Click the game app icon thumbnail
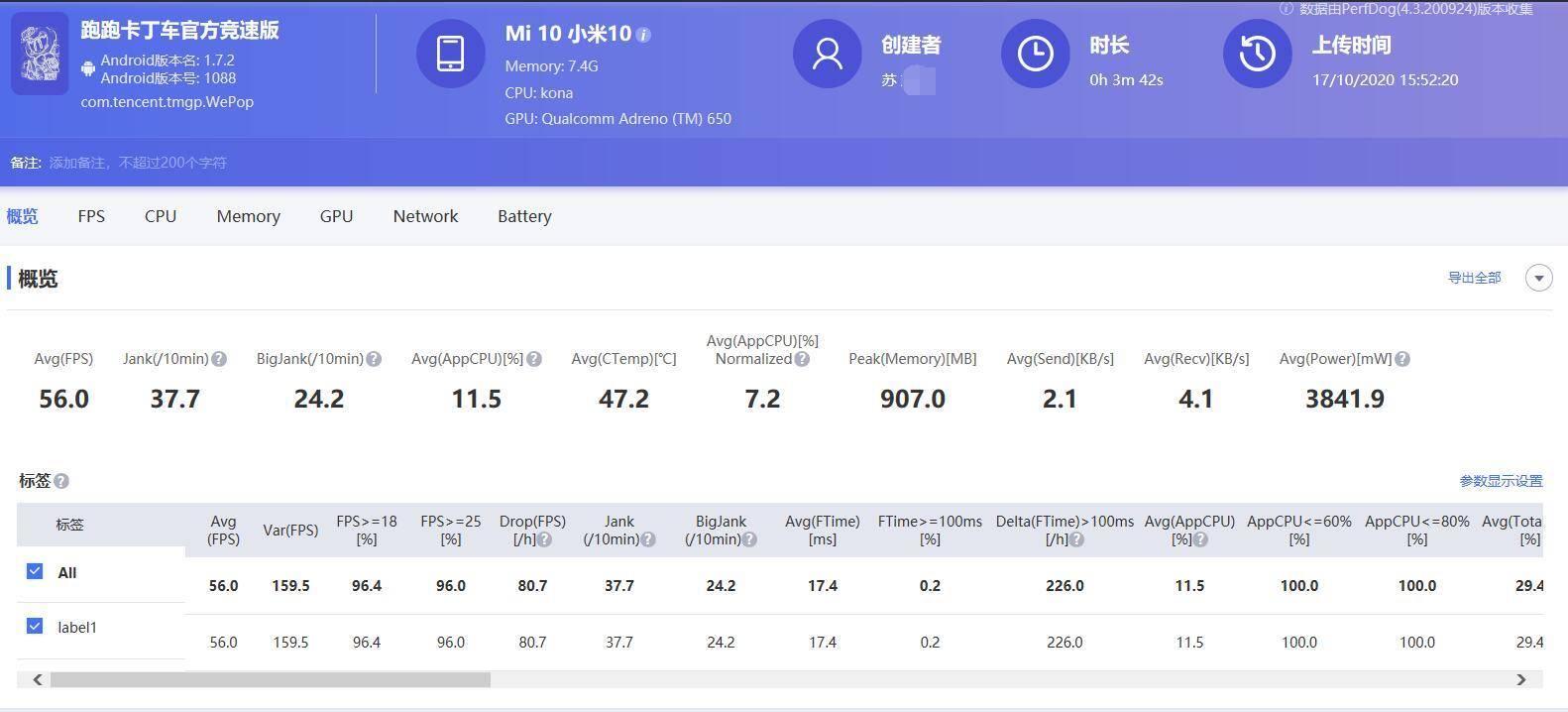The height and width of the screenshot is (712, 1568). point(40,54)
